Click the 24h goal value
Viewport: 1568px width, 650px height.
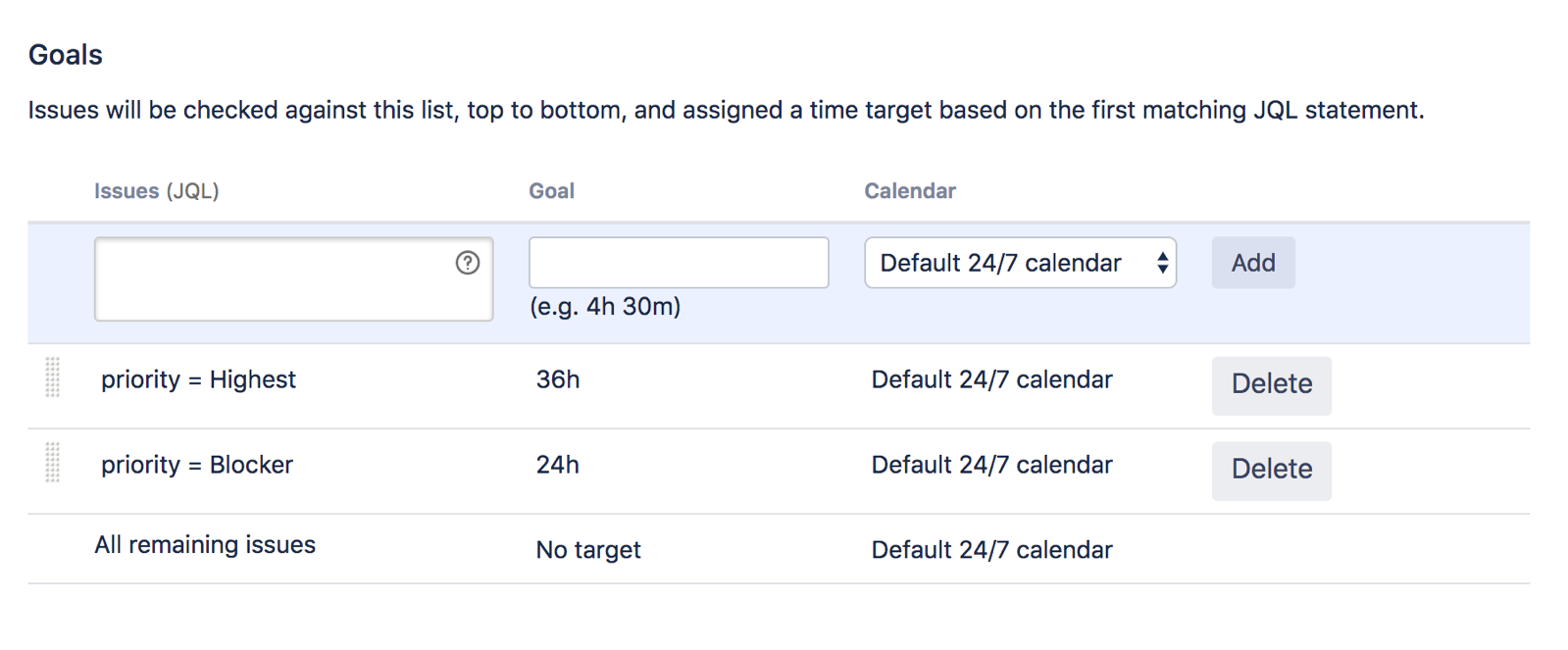pyautogui.click(x=558, y=466)
